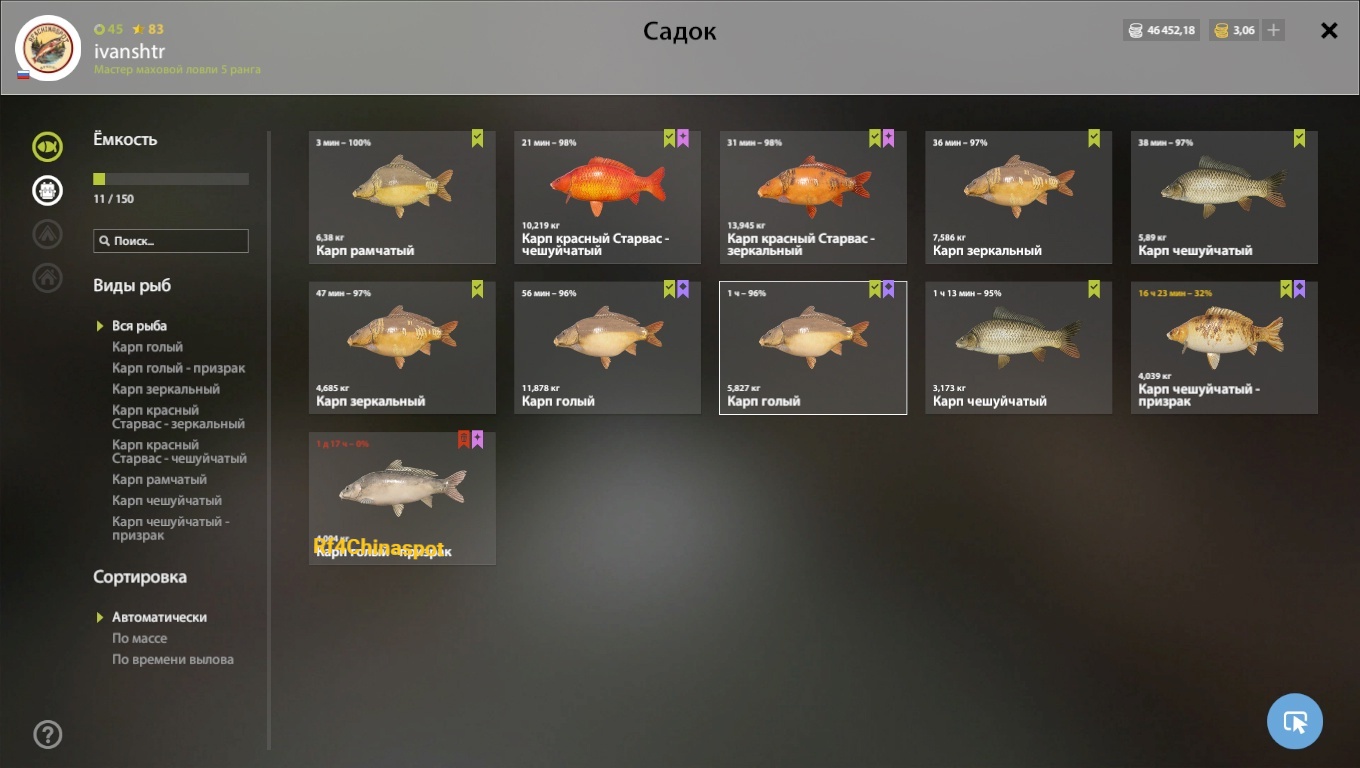Viewport: 1360px width, 768px height.
Task: Select "Вся рыба" filter
Action: (x=139, y=326)
